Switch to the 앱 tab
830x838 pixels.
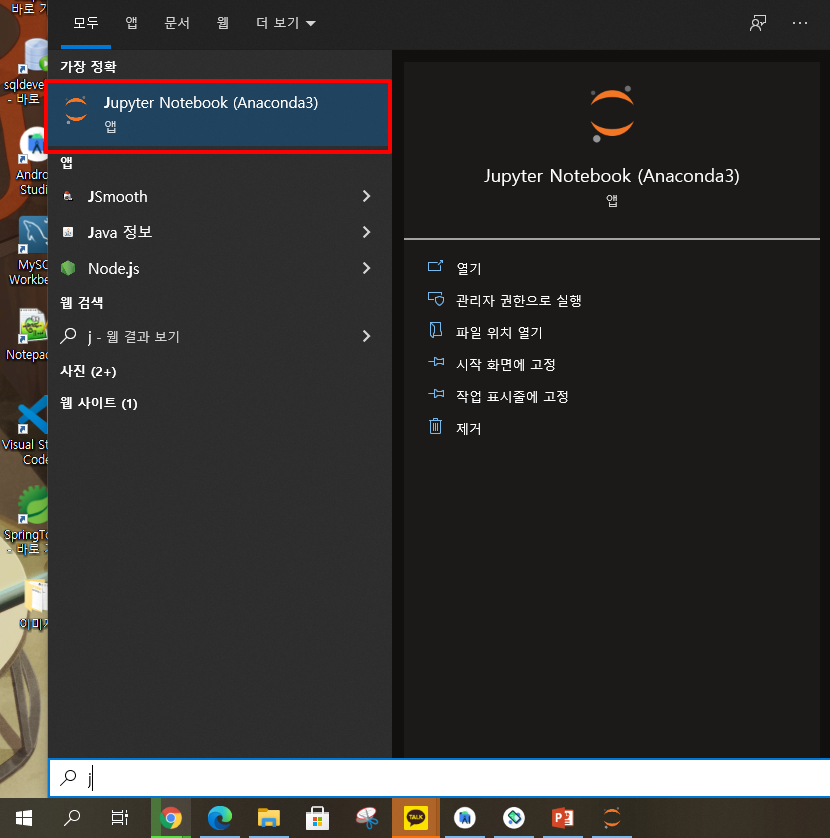pyautogui.click(x=131, y=23)
